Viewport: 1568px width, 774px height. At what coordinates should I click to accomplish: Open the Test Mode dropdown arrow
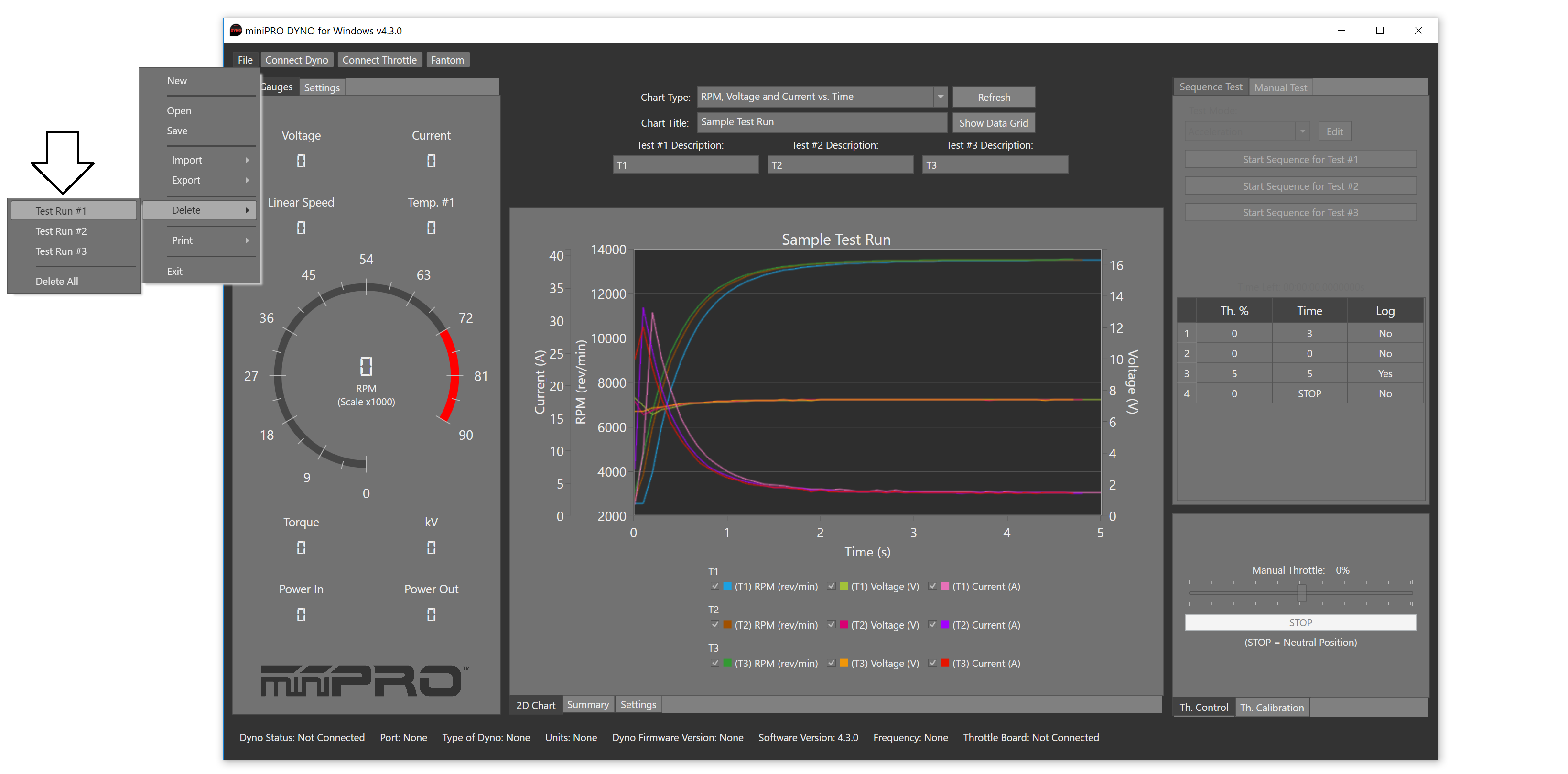click(x=1302, y=131)
